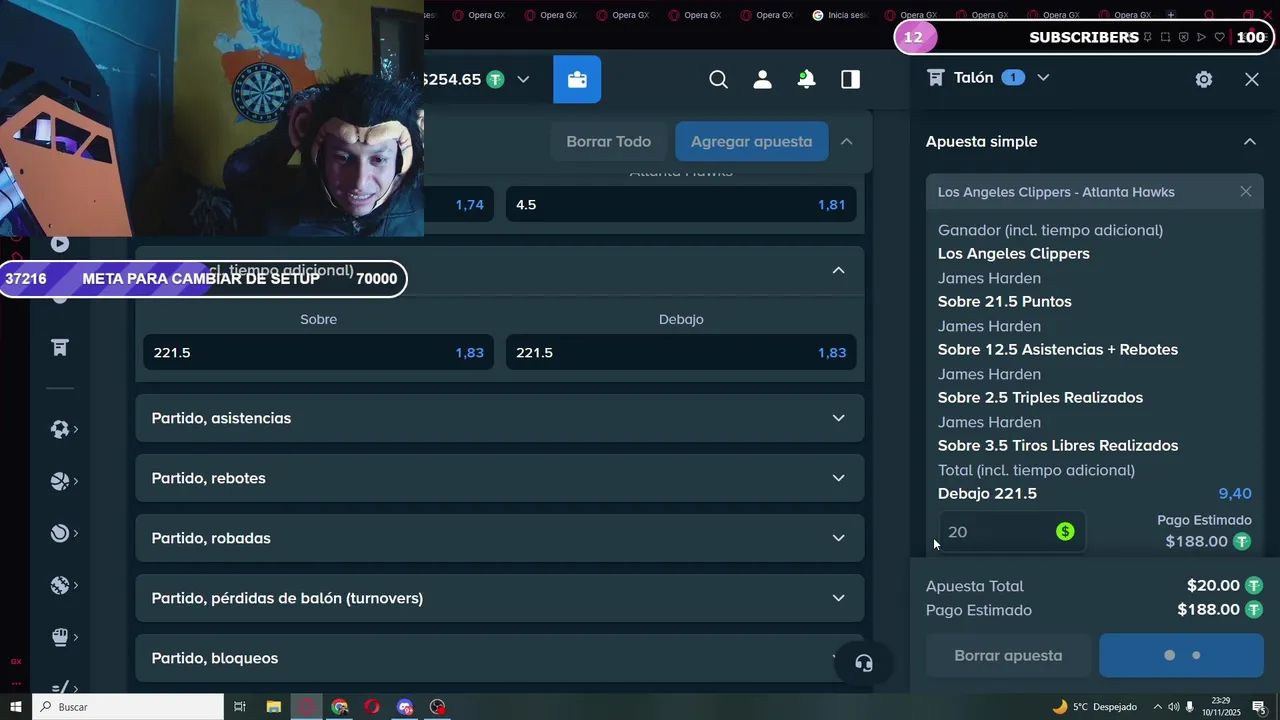Image resolution: width=1280 pixels, height=720 pixels.
Task: Click the Buscar taskbar search box
Action: (x=127, y=707)
